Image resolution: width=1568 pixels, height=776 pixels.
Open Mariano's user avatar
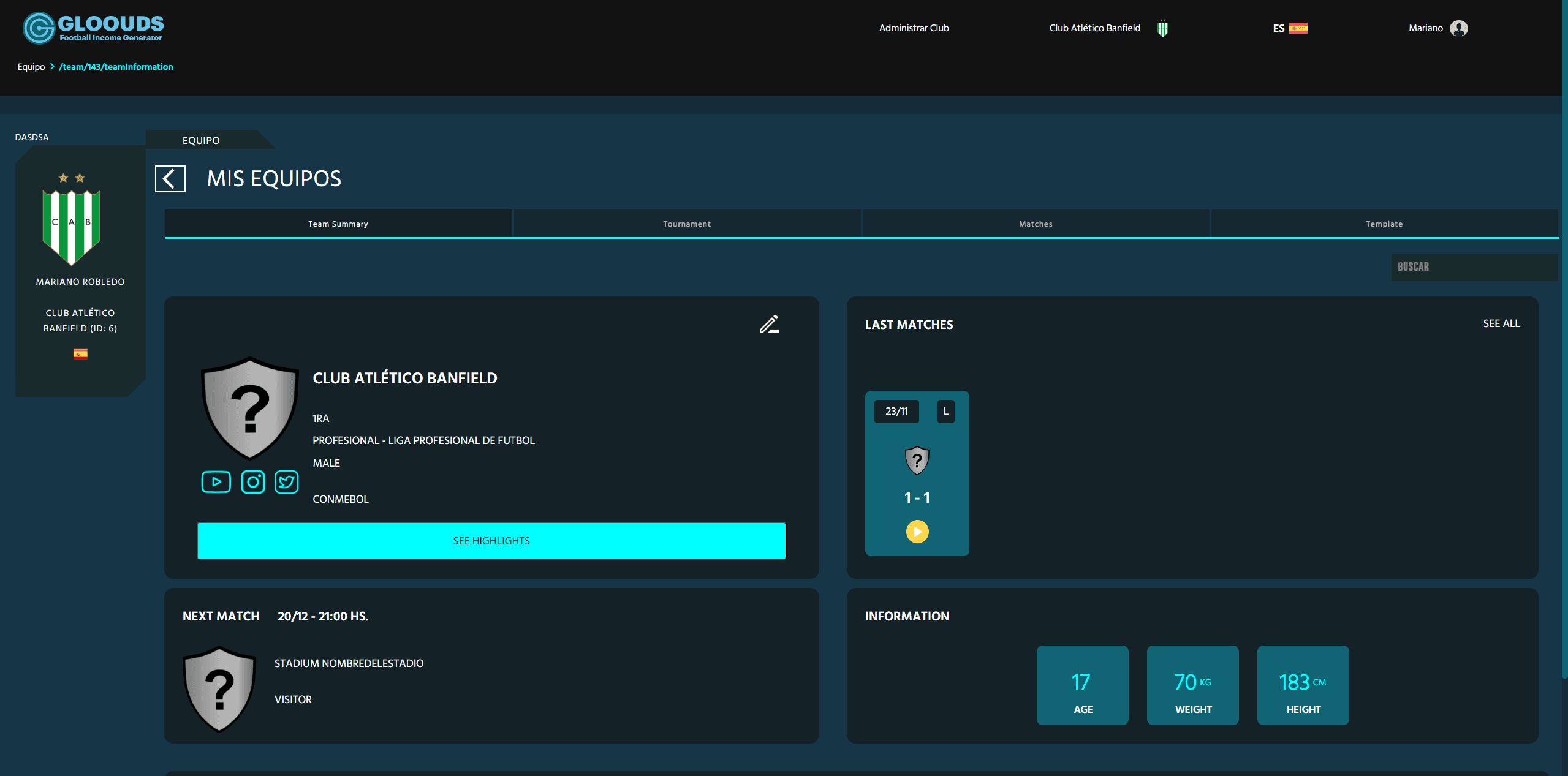coord(1459,28)
